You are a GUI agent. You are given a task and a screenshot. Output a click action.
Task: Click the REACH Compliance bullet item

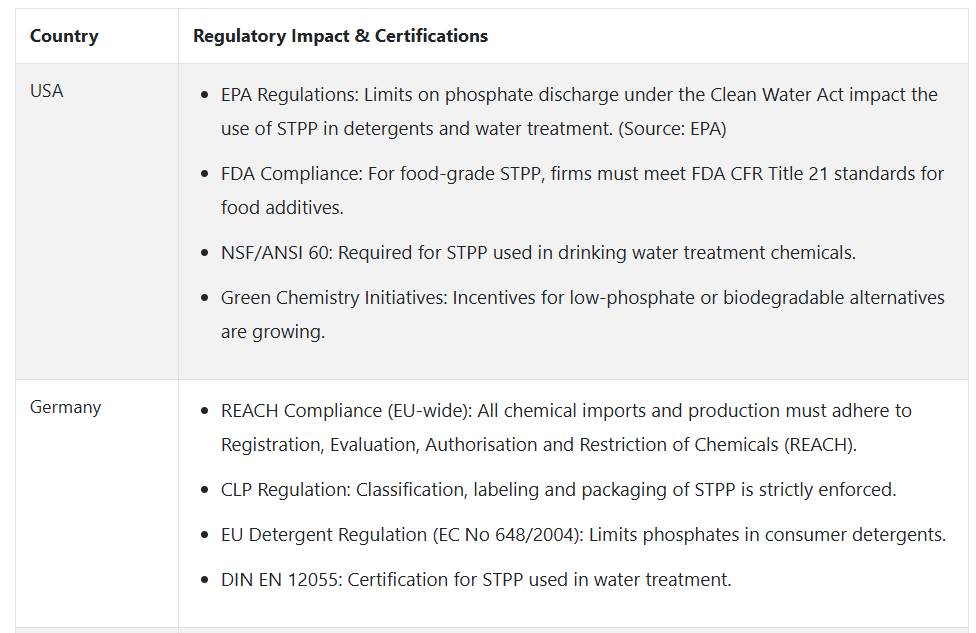point(566,428)
